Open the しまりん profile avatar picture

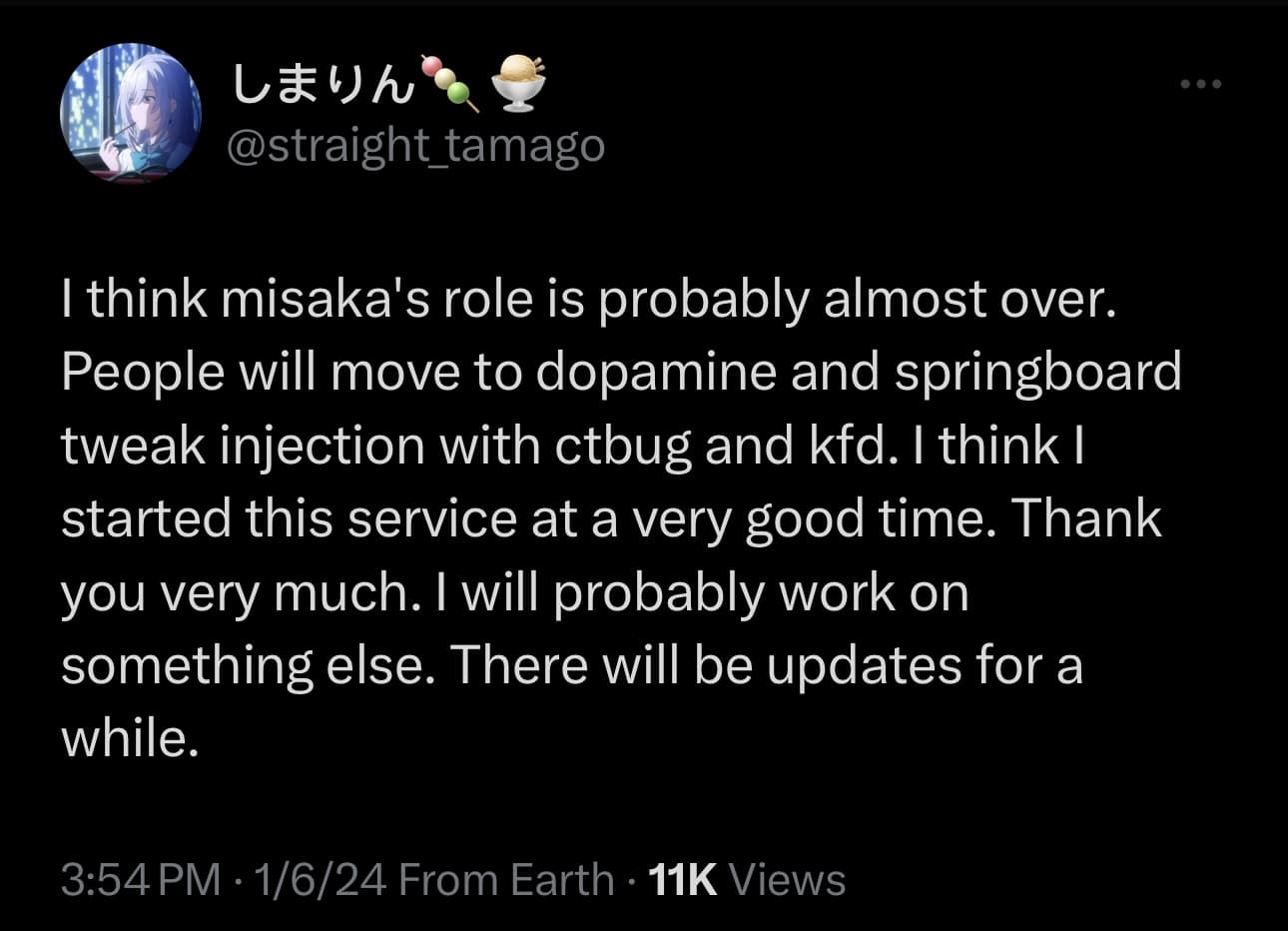pos(131,113)
